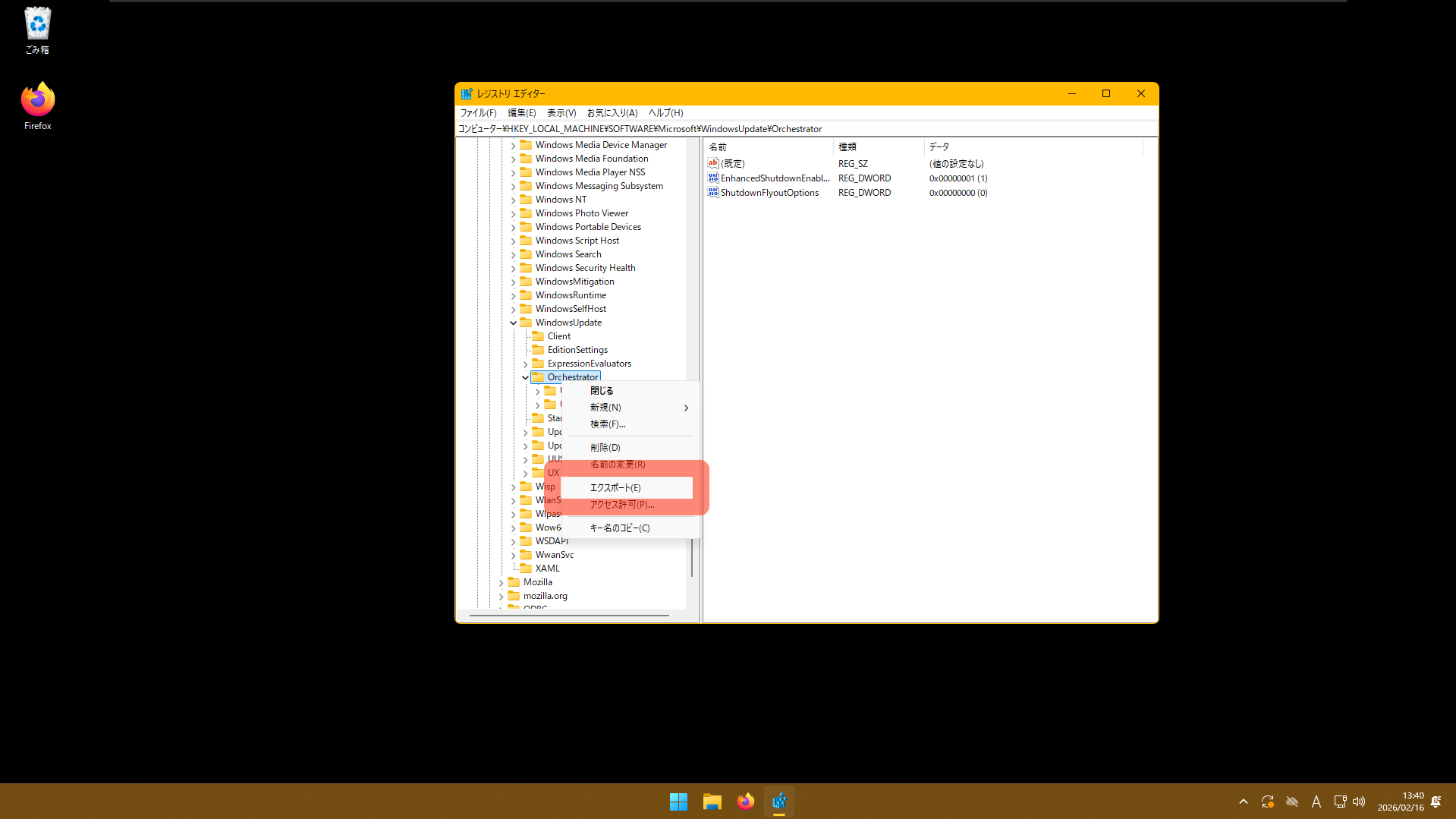Collapse the WindowsUpdate tree node
The height and width of the screenshot is (819, 1456).
point(514,323)
